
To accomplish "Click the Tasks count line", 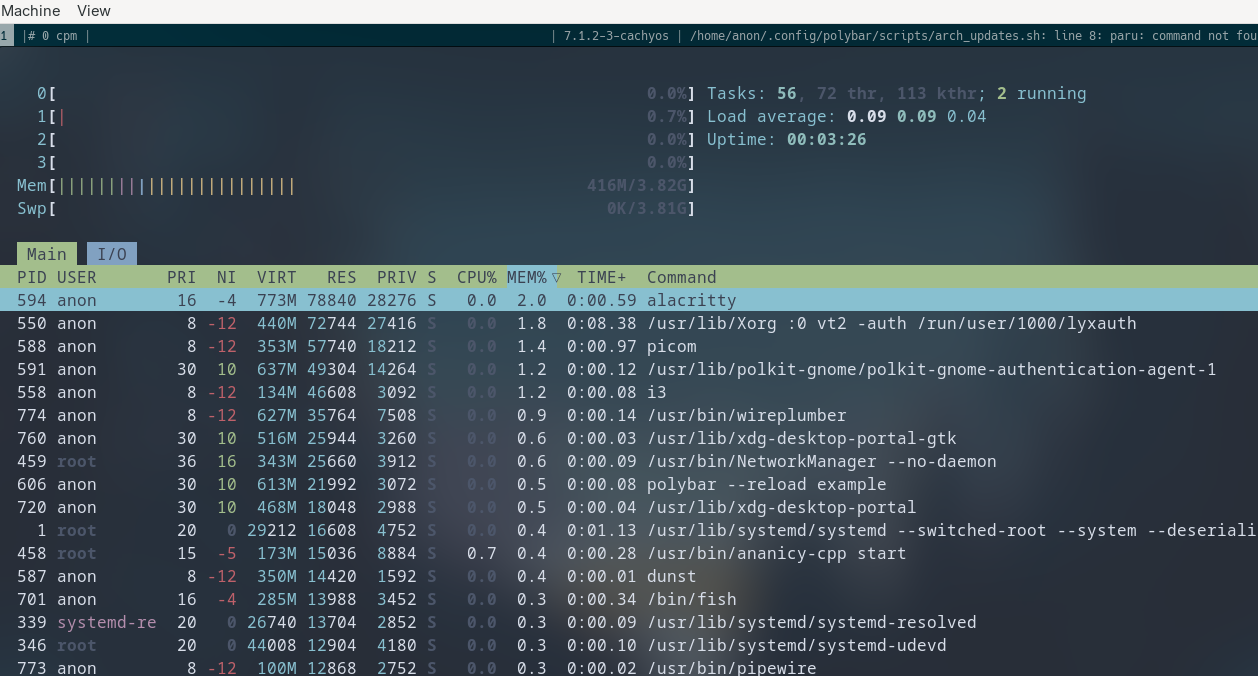I will point(897,93).
